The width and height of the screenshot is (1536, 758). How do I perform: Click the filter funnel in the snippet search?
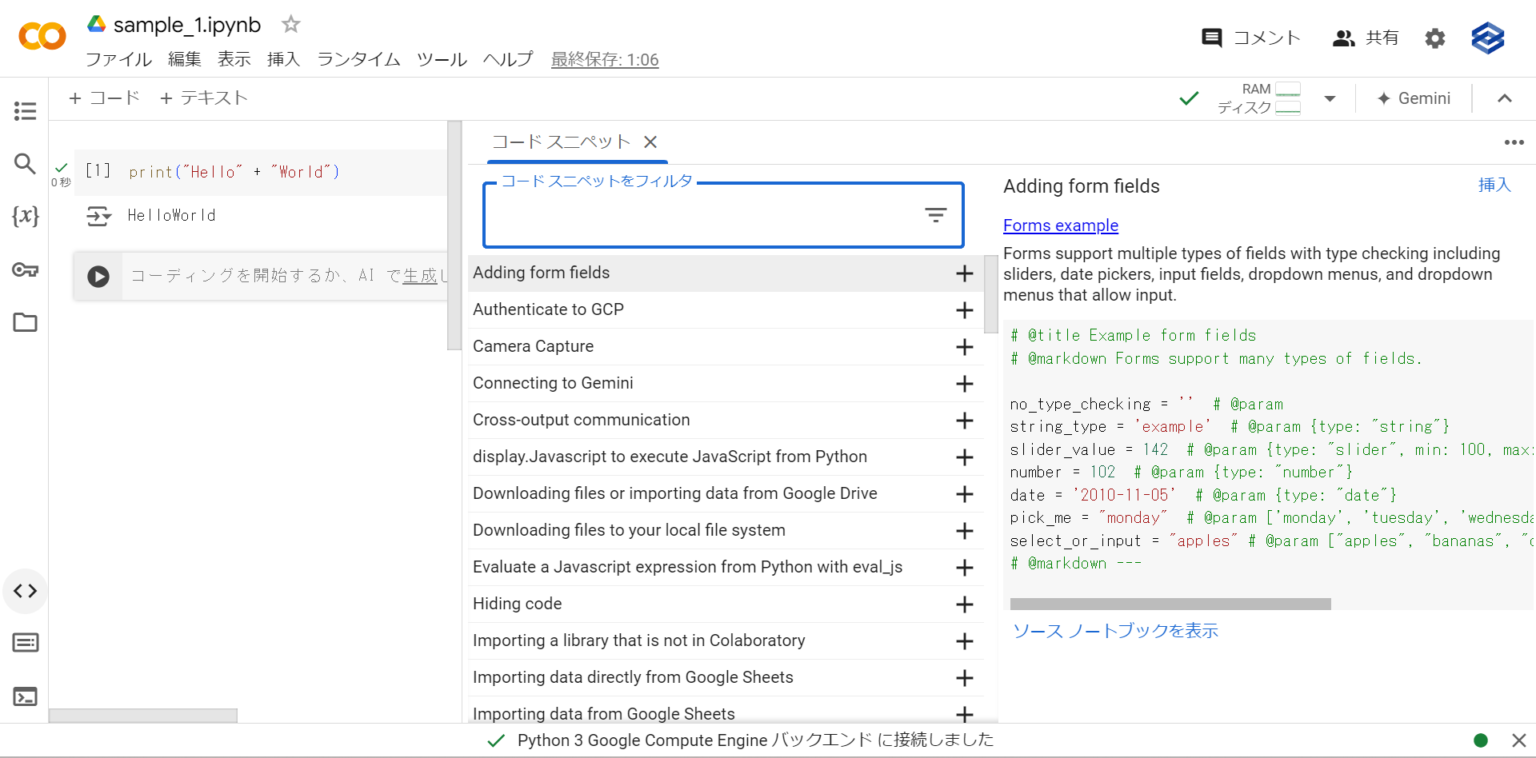click(x=935, y=214)
